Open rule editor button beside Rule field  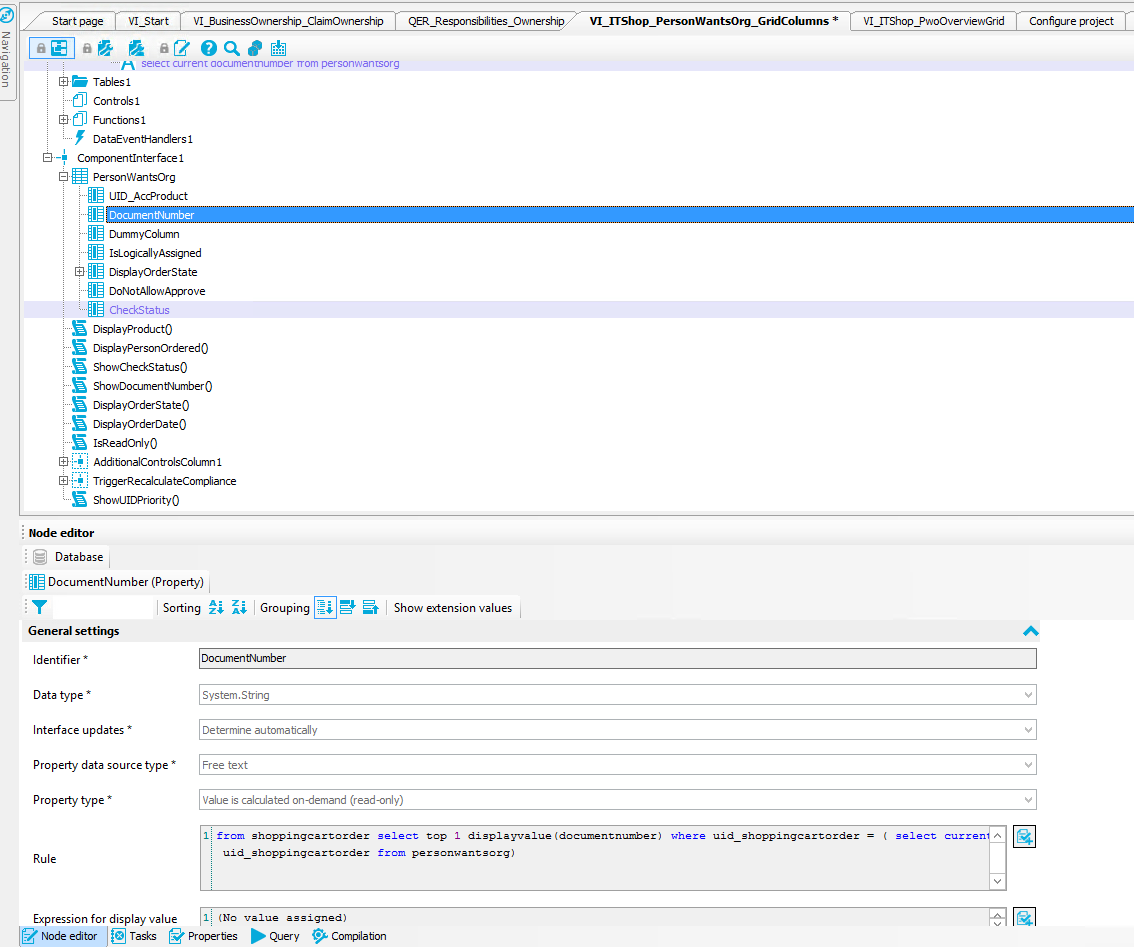(x=1024, y=837)
